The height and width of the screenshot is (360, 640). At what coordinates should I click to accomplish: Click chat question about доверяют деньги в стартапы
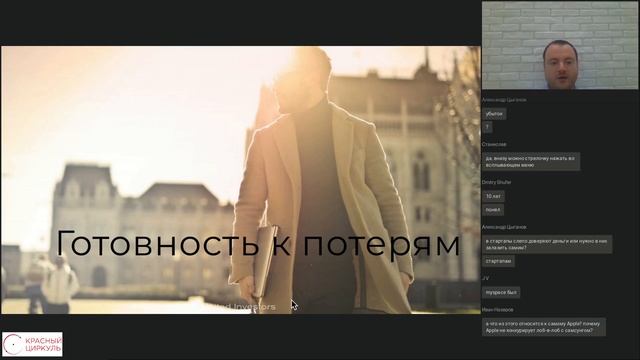point(547,244)
